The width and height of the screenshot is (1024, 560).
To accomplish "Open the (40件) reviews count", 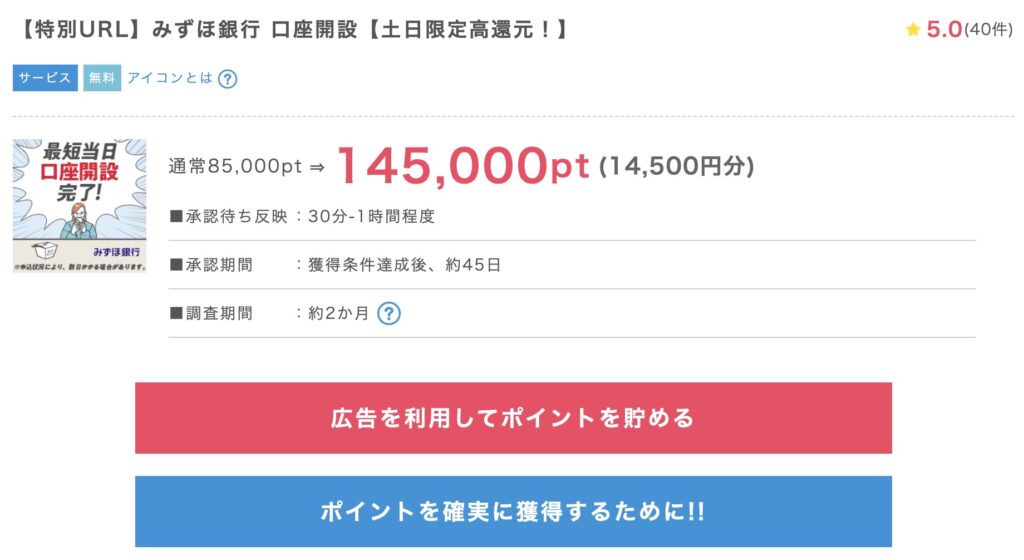I will tap(988, 30).
